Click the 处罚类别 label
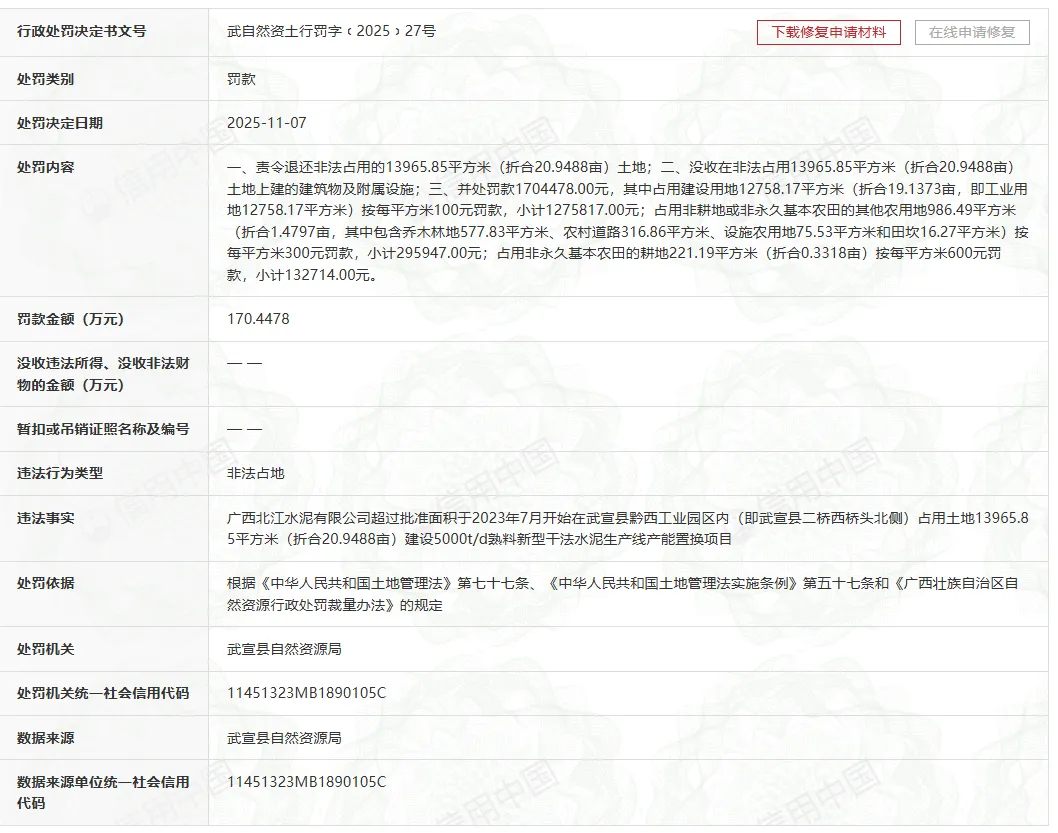Viewport: 1058px width, 833px height. click(45, 79)
